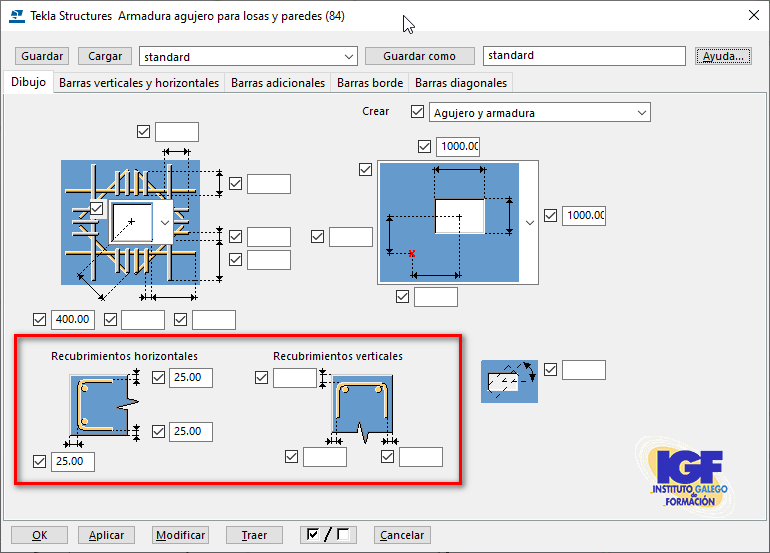Open the dropdown arrow beside hole position diagram
This screenshot has height=553, width=770.
coord(529,222)
